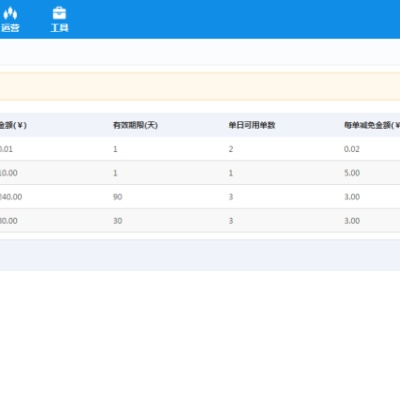Screen dimensions: 400x400
Task: Click the 有效期限(天) column header
Action: click(135, 125)
